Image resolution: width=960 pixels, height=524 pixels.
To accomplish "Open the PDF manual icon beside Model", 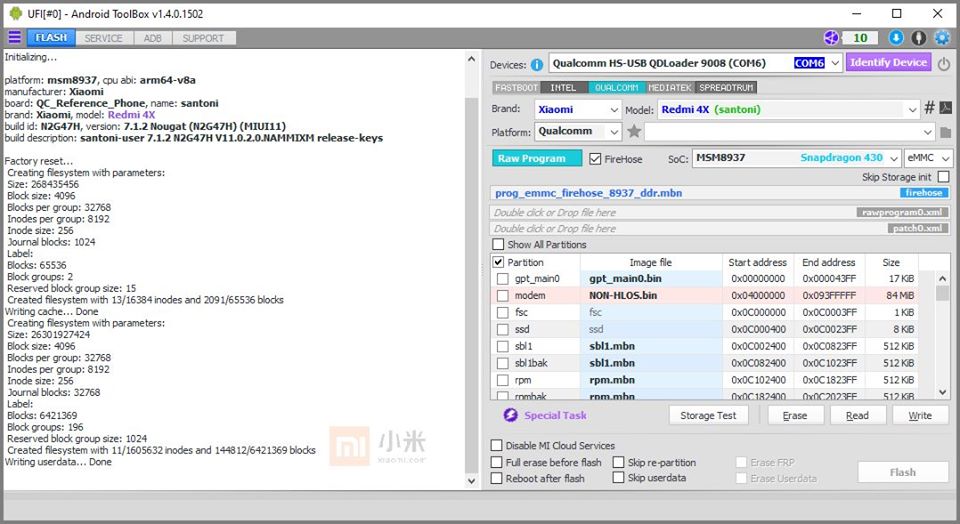I will click(x=945, y=108).
